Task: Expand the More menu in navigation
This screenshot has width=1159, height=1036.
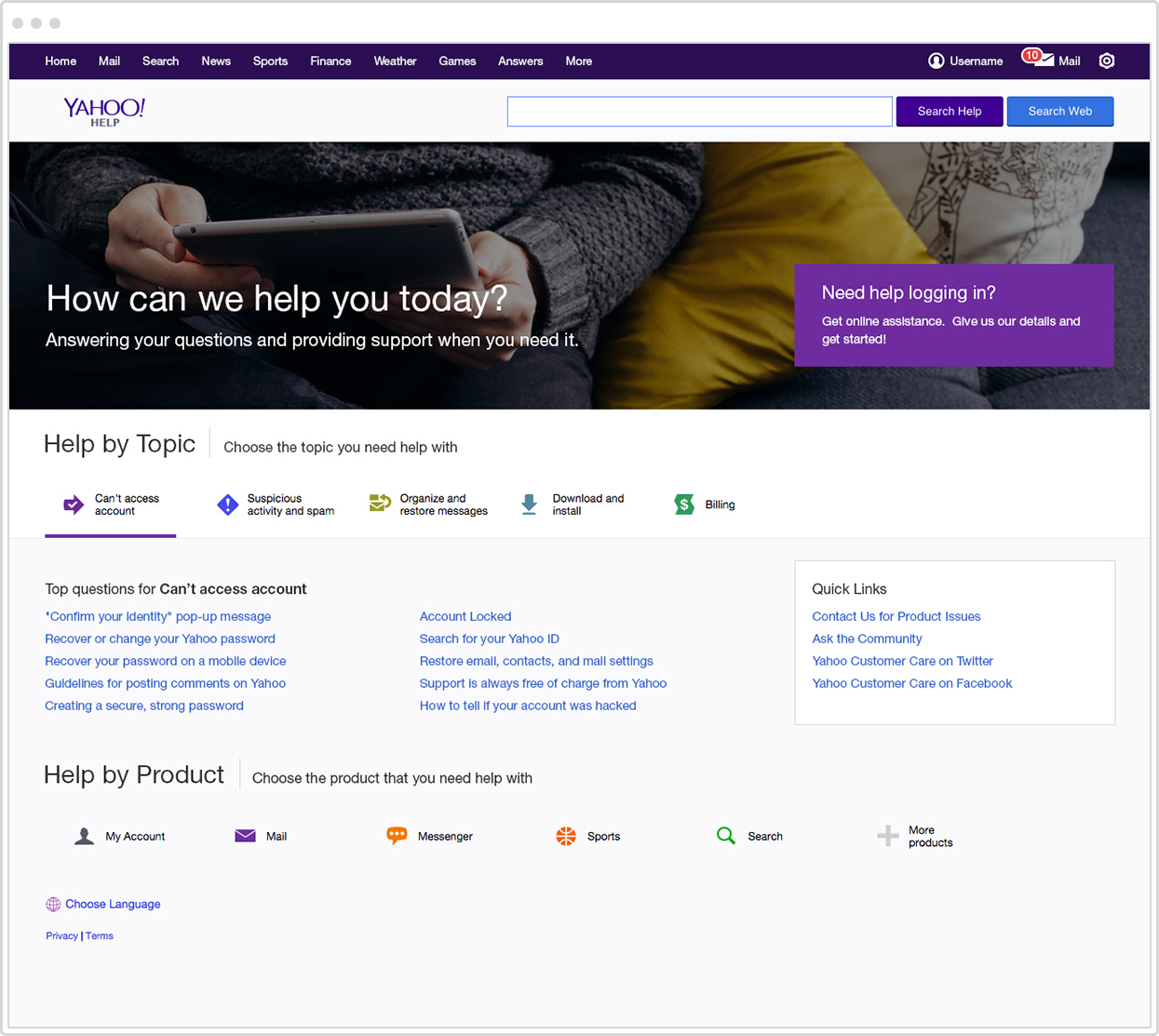Action: pos(579,61)
